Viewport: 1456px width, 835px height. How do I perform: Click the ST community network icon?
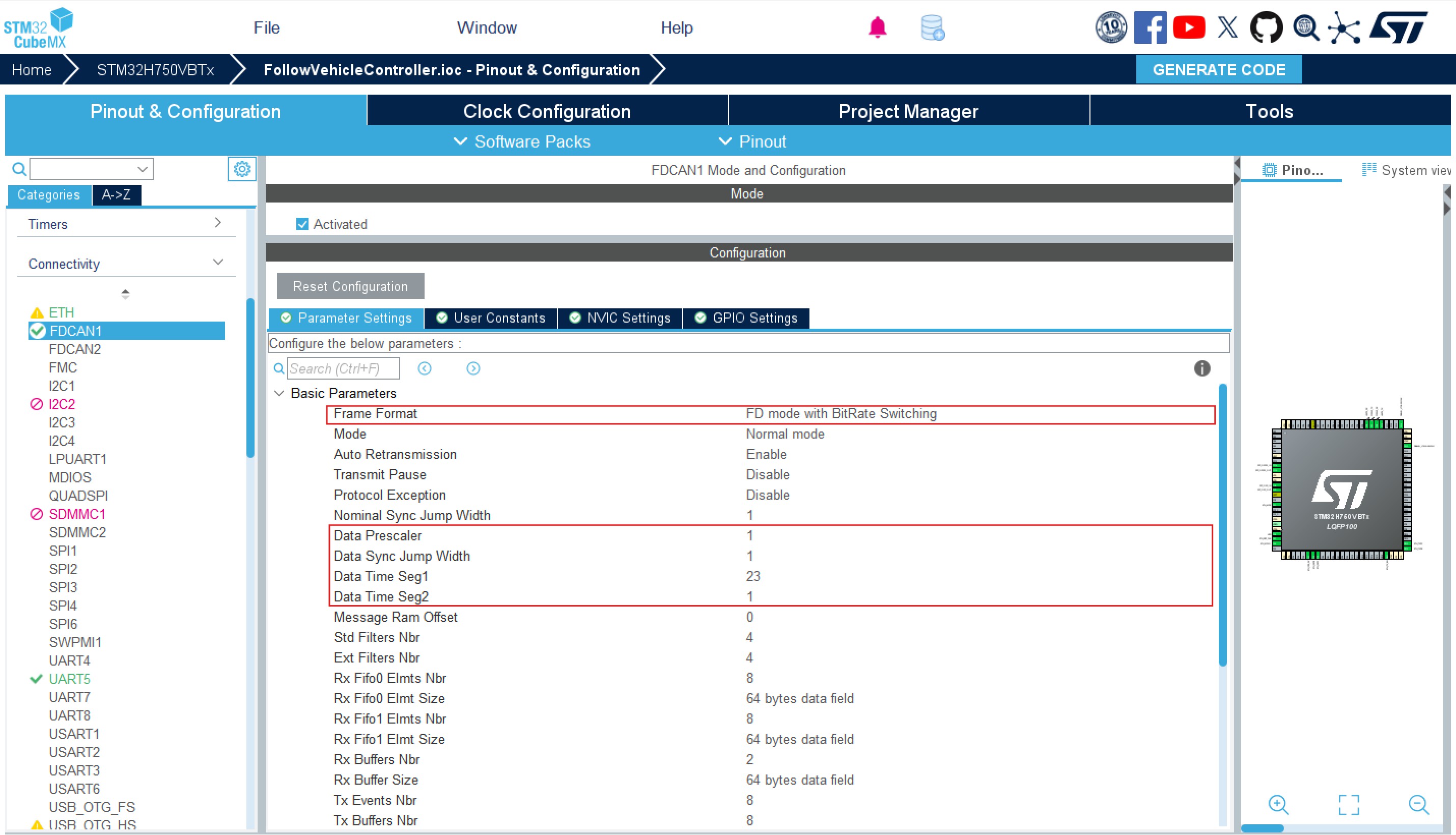point(1344,27)
